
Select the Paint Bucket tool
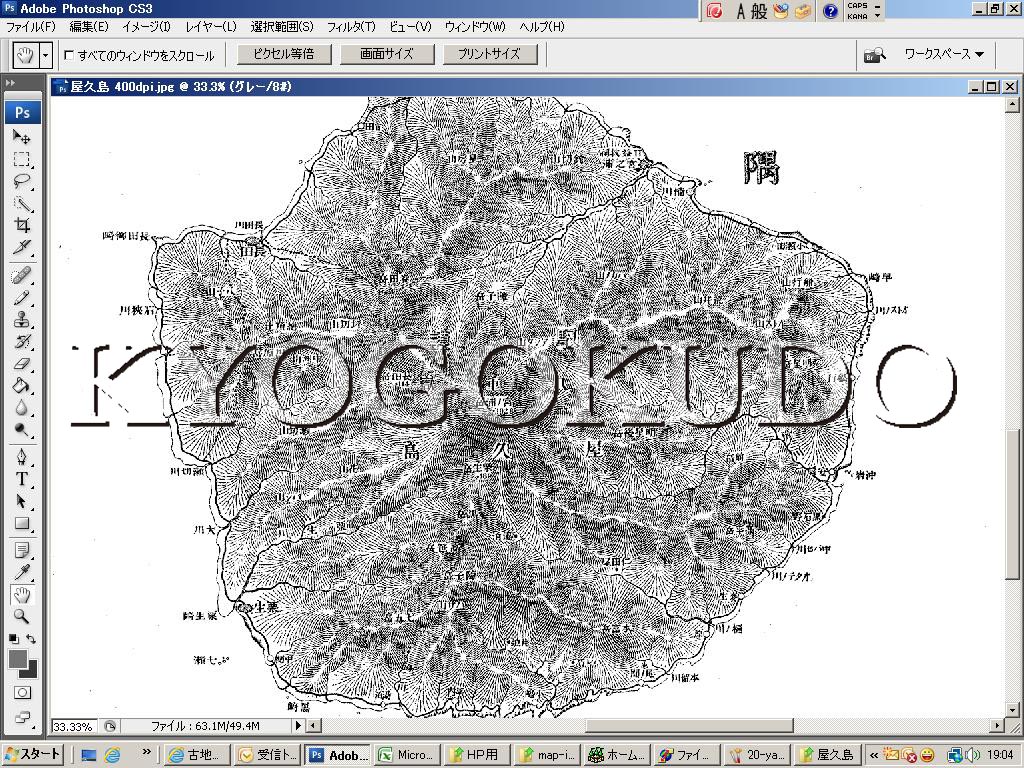(x=22, y=386)
